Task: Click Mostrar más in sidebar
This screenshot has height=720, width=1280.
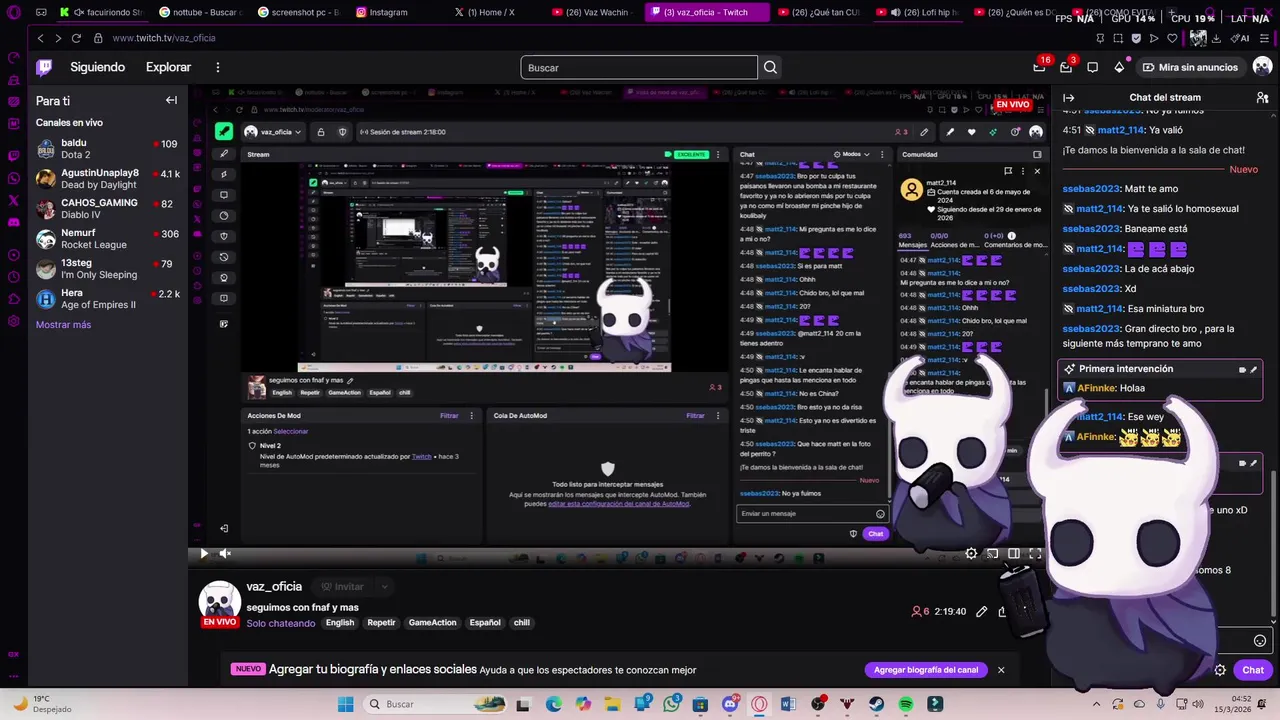Action: point(63,325)
